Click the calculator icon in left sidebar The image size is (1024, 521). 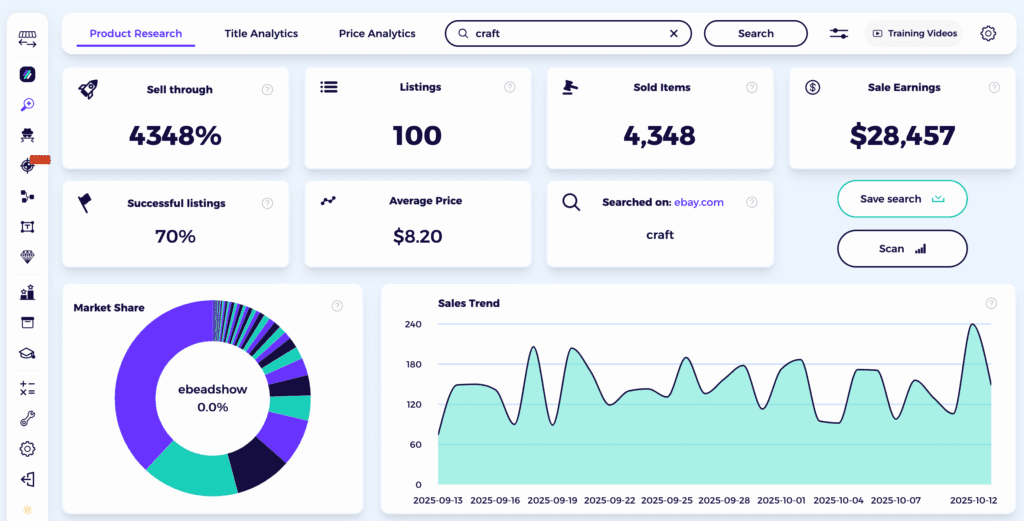27,386
